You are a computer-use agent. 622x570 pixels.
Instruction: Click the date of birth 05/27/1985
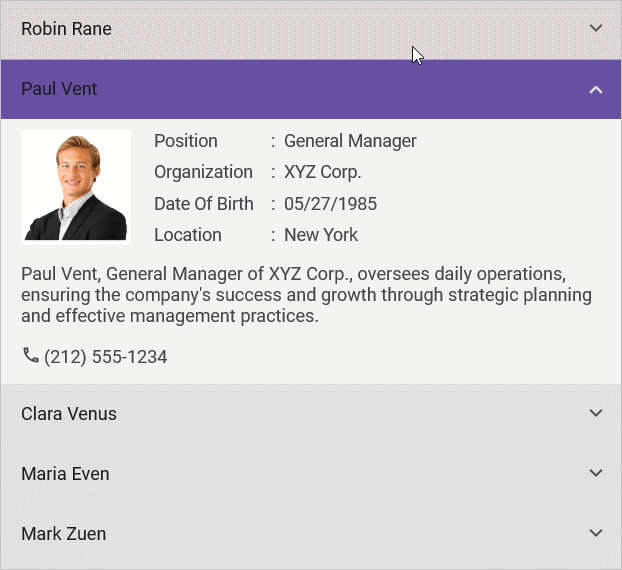(x=330, y=204)
